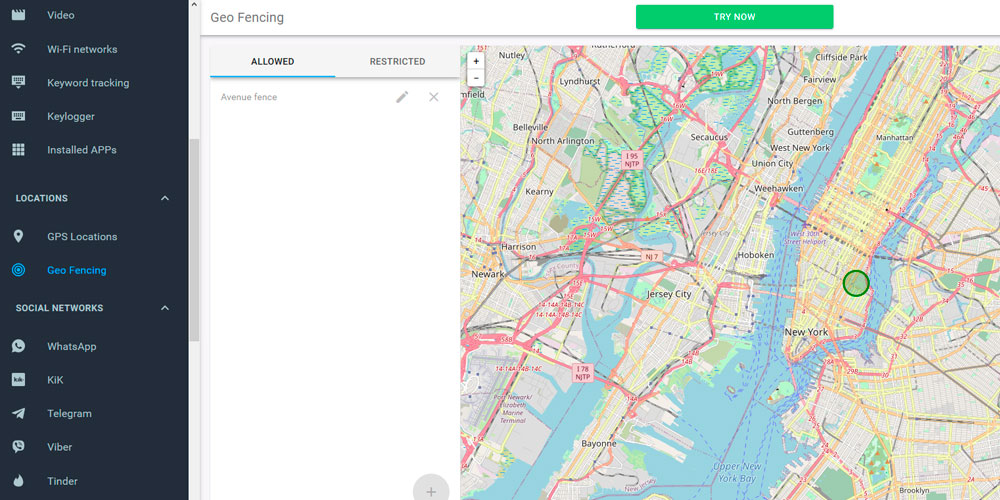Open Wi-Fi networks menu item
This screenshot has height=500, width=1000.
pos(82,49)
